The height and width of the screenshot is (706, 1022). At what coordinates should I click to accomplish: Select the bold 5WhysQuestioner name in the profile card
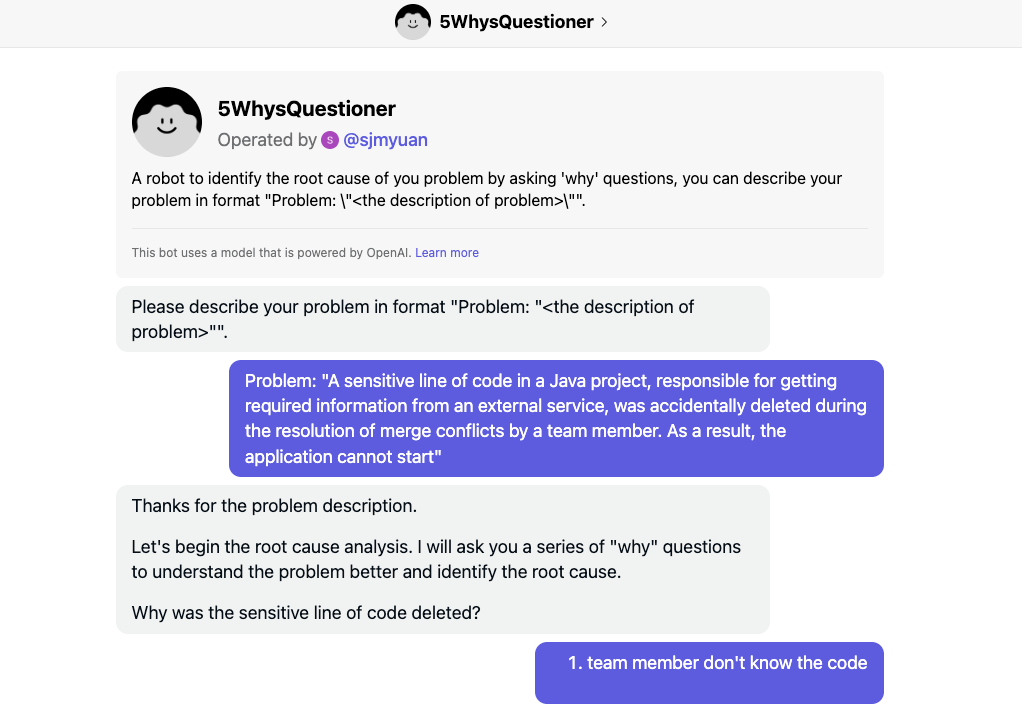[x=307, y=109]
